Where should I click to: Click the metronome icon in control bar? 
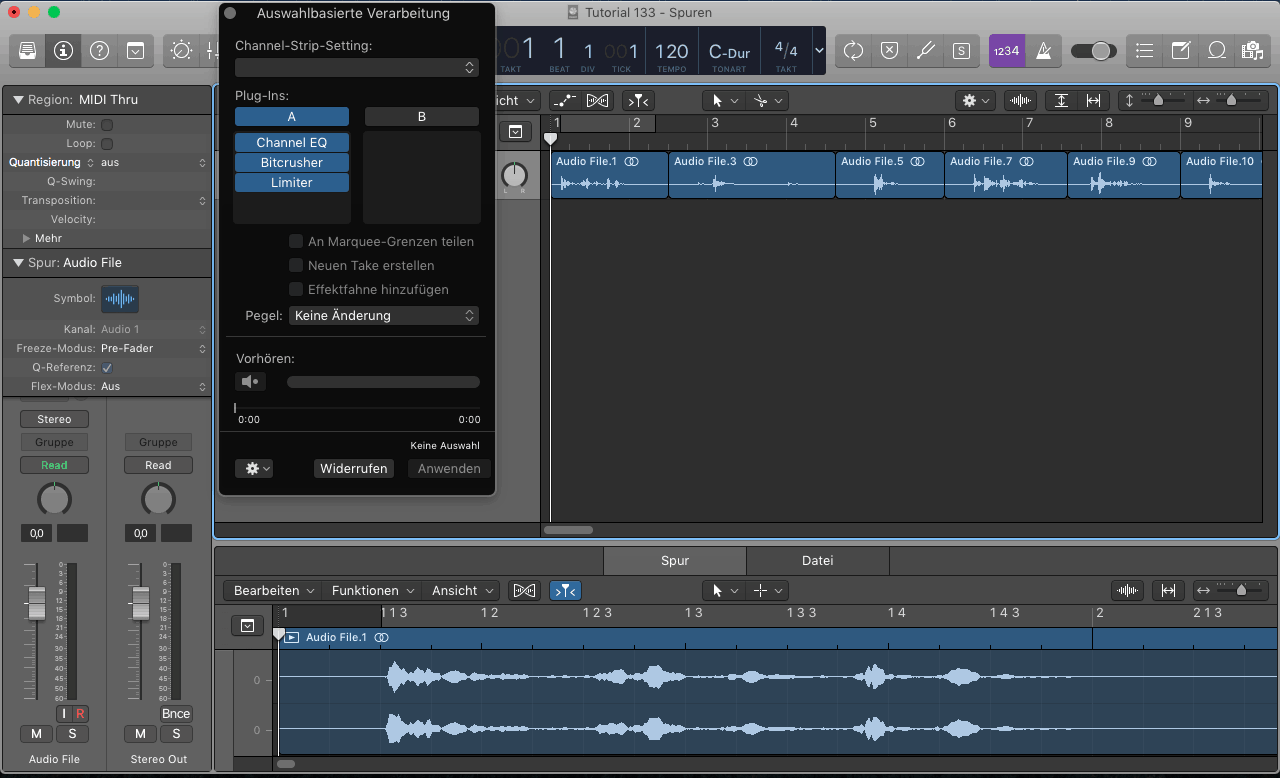pyautogui.click(x=1044, y=50)
